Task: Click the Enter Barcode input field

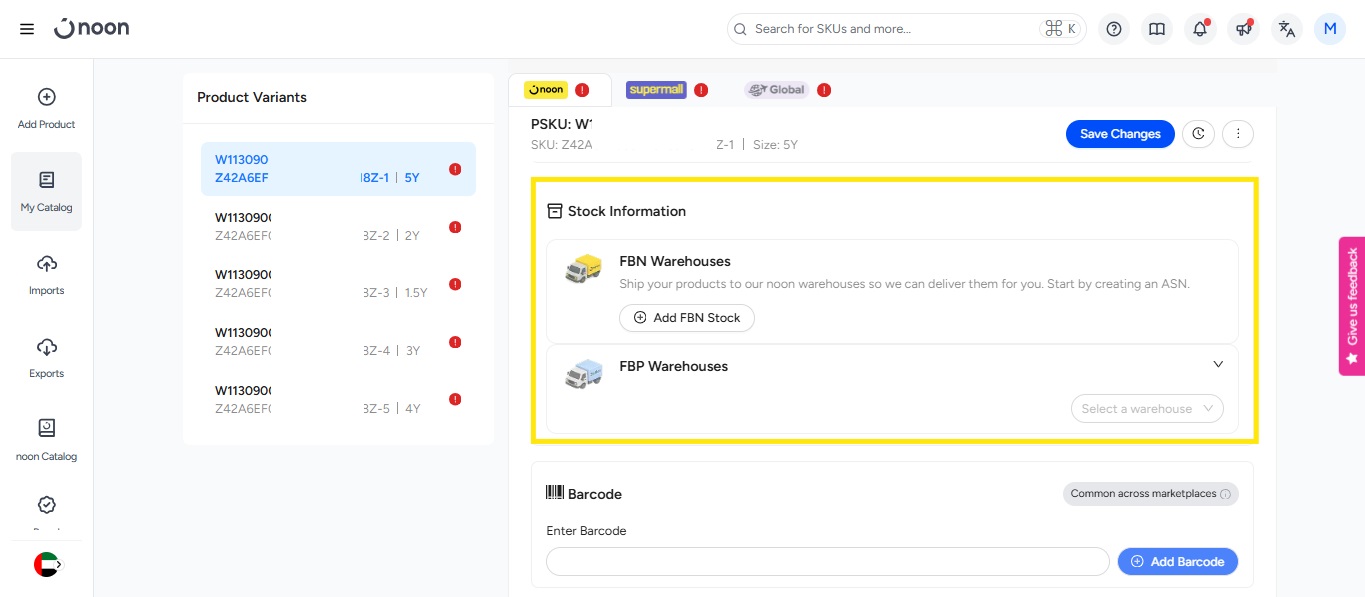Action: [827, 562]
